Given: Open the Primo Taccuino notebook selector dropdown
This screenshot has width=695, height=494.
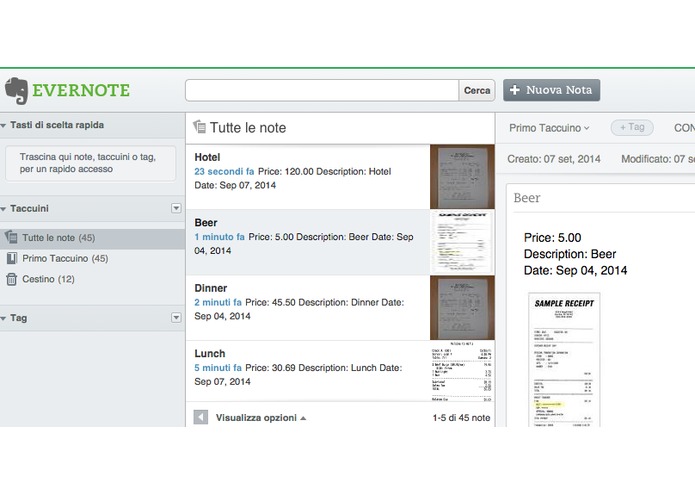Looking at the screenshot, I should [x=549, y=128].
